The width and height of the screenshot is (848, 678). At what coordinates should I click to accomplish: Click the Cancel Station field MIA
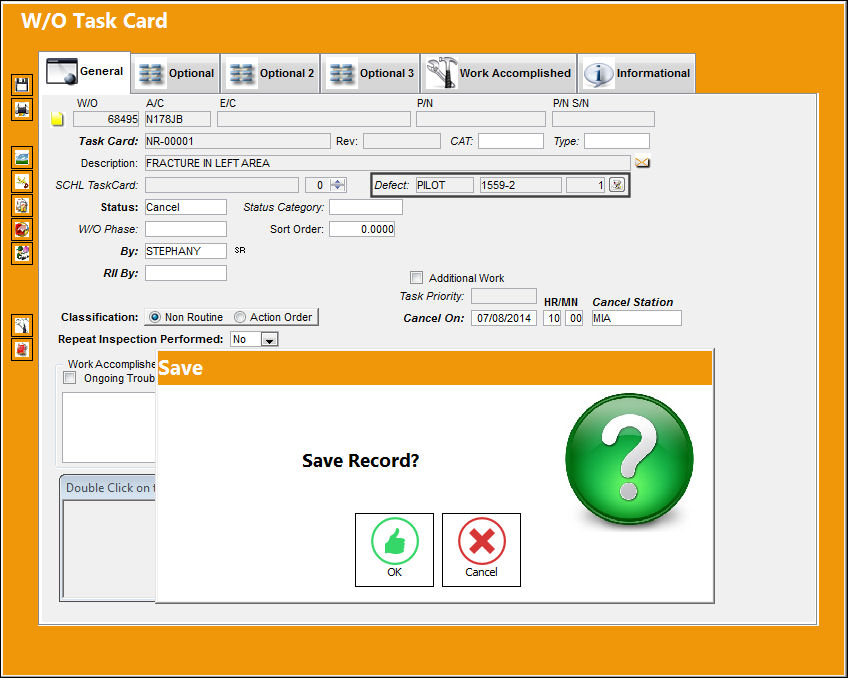637,318
